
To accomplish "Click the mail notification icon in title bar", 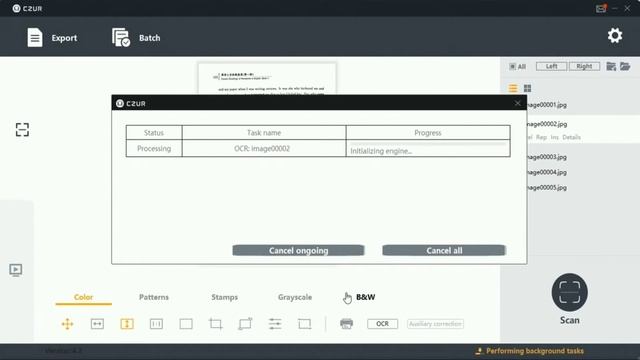I will [600, 8].
